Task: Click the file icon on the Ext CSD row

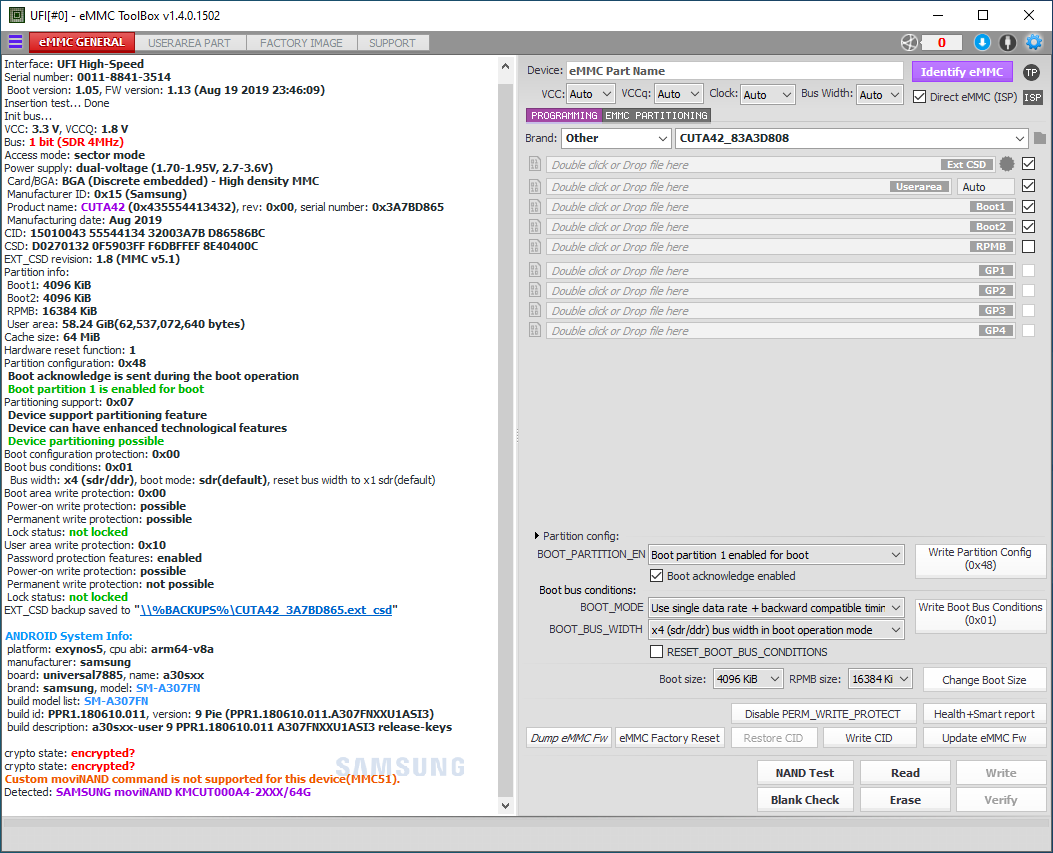Action: (x=535, y=165)
